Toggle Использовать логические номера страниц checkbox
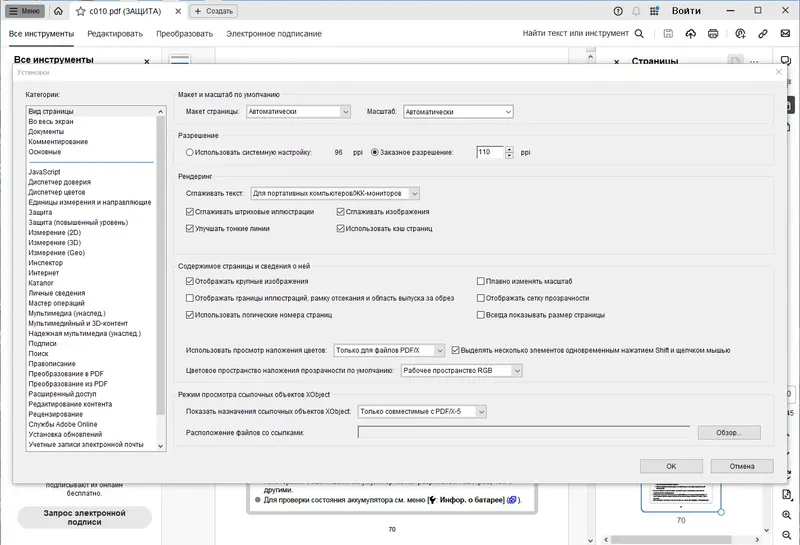 [x=190, y=315]
